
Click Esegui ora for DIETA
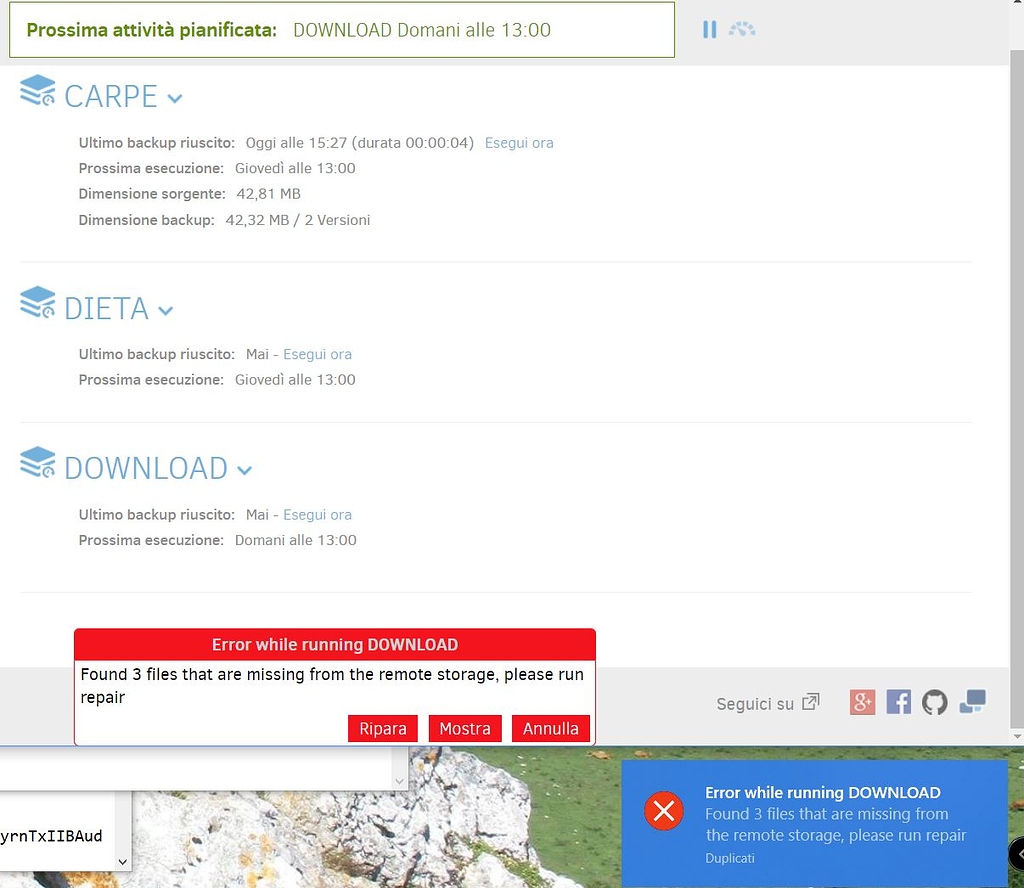click(x=317, y=354)
